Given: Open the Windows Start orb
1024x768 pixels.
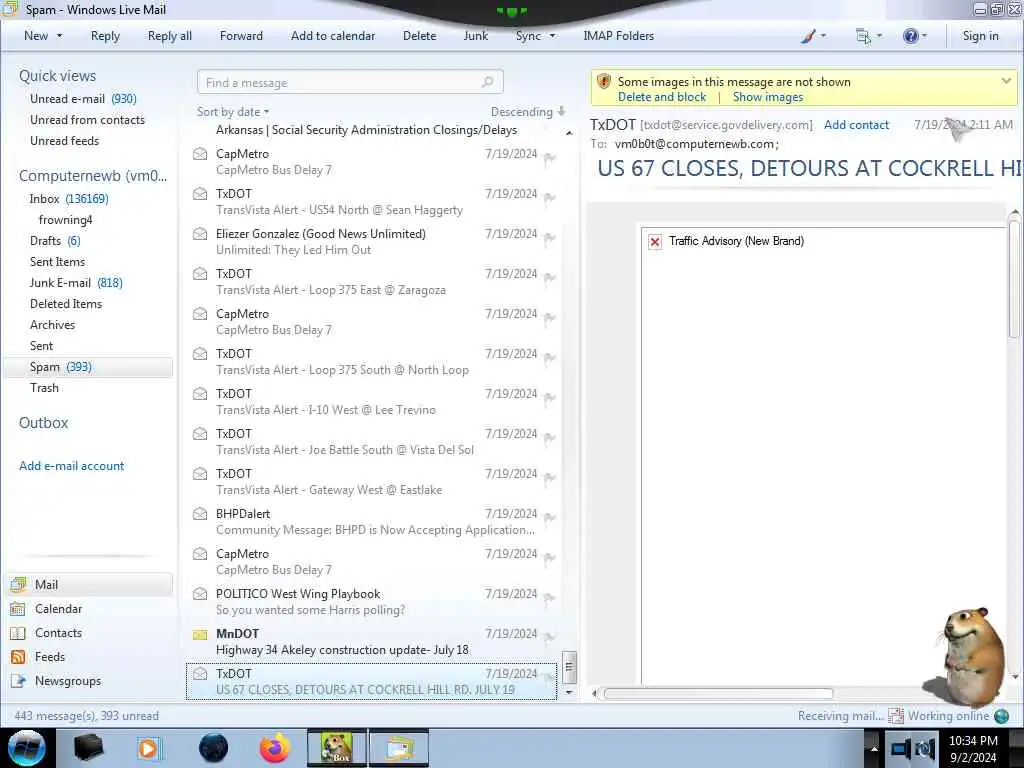Looking at the screenshot, I should (27, 748).
